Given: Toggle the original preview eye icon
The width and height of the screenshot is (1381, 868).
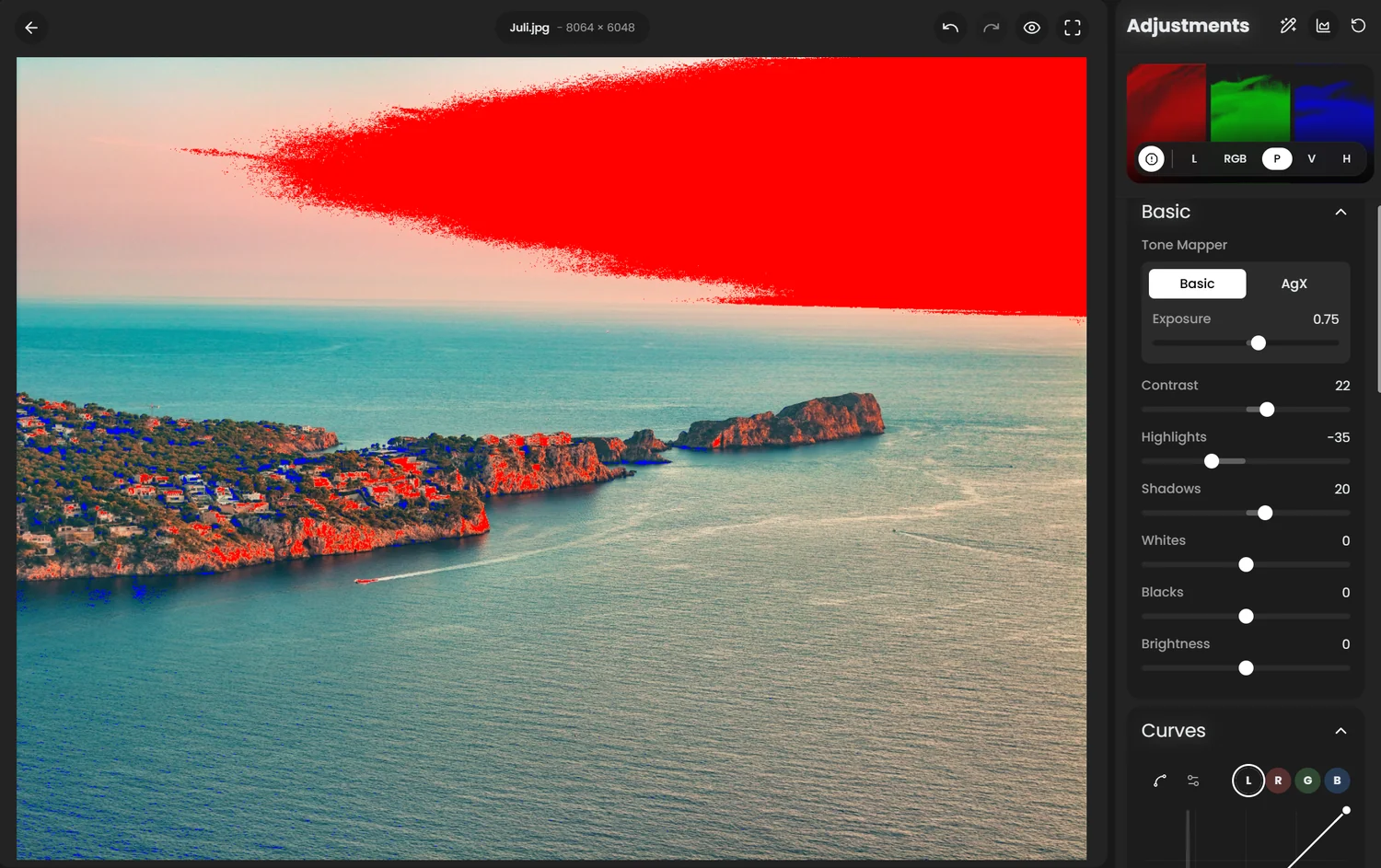Looking at the screenshot, I should 1032,28.
